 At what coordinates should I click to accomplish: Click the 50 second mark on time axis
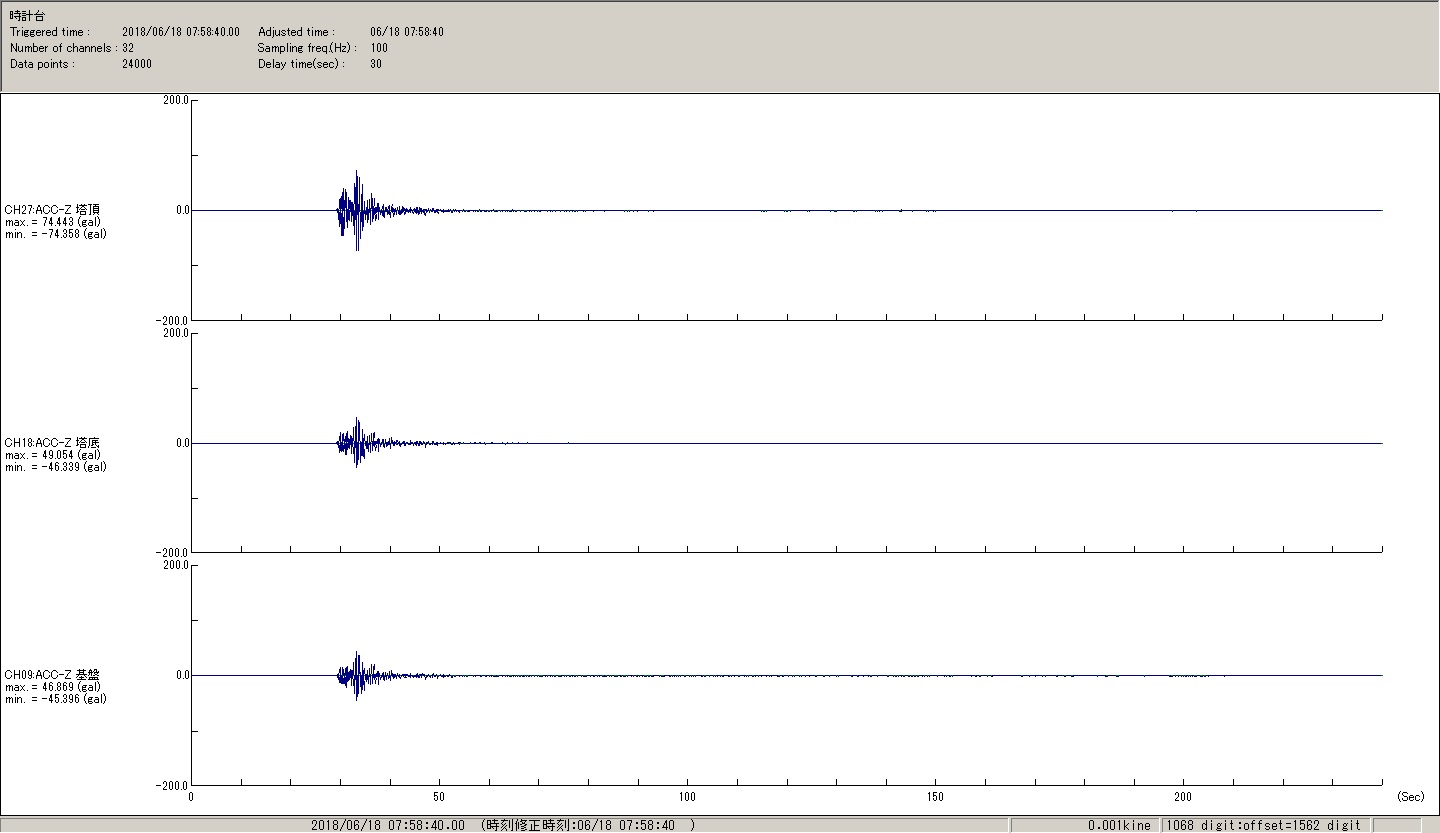click(439, 797)
